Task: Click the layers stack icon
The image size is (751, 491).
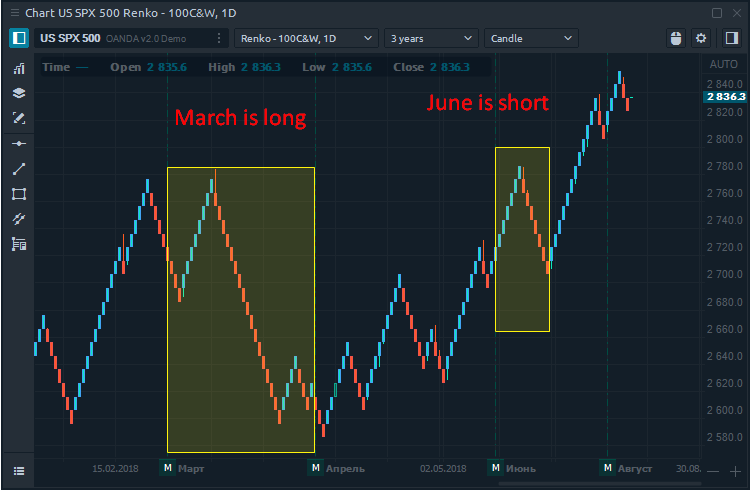Action: [x=19, y=93]
